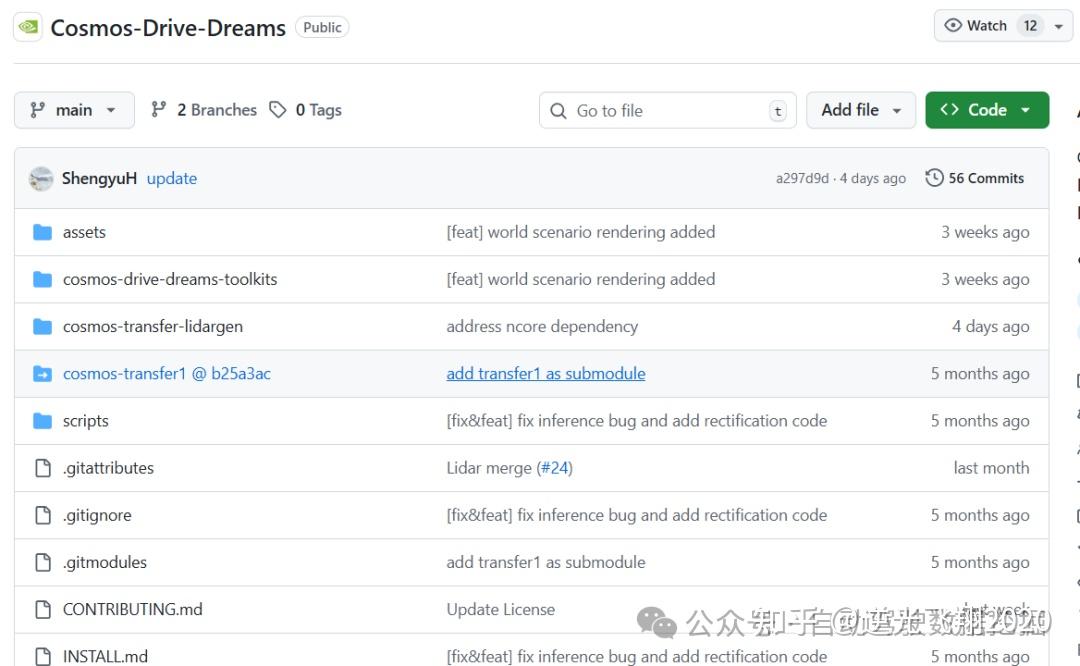
Task: Open commit history via the 56 Commits clock icon
Action: pos(934,177)
